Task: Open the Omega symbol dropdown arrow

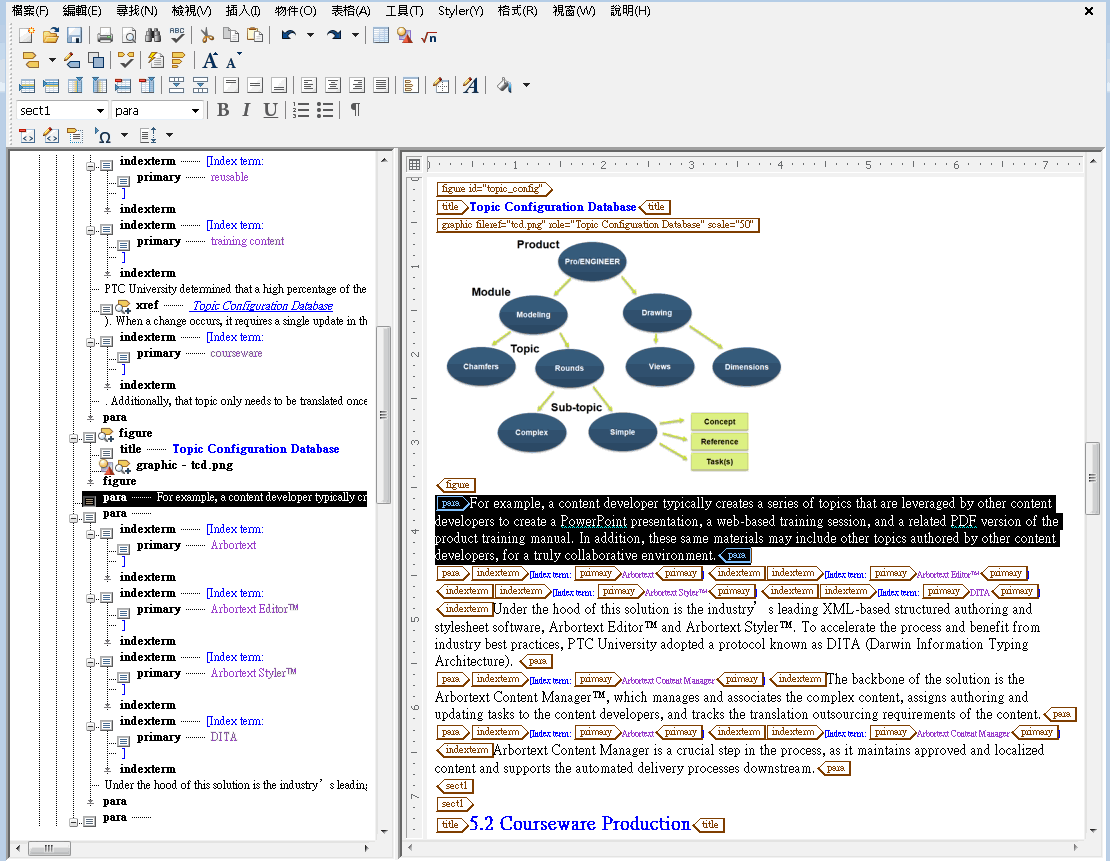Action: [x=125, y=135]
